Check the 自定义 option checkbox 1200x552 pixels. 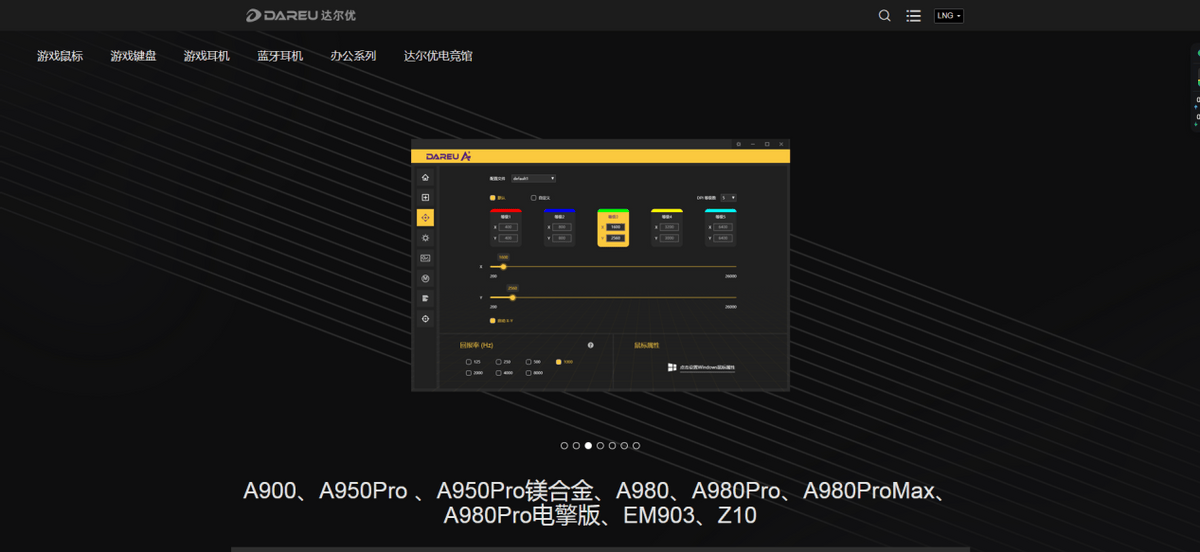pos(533,198)
